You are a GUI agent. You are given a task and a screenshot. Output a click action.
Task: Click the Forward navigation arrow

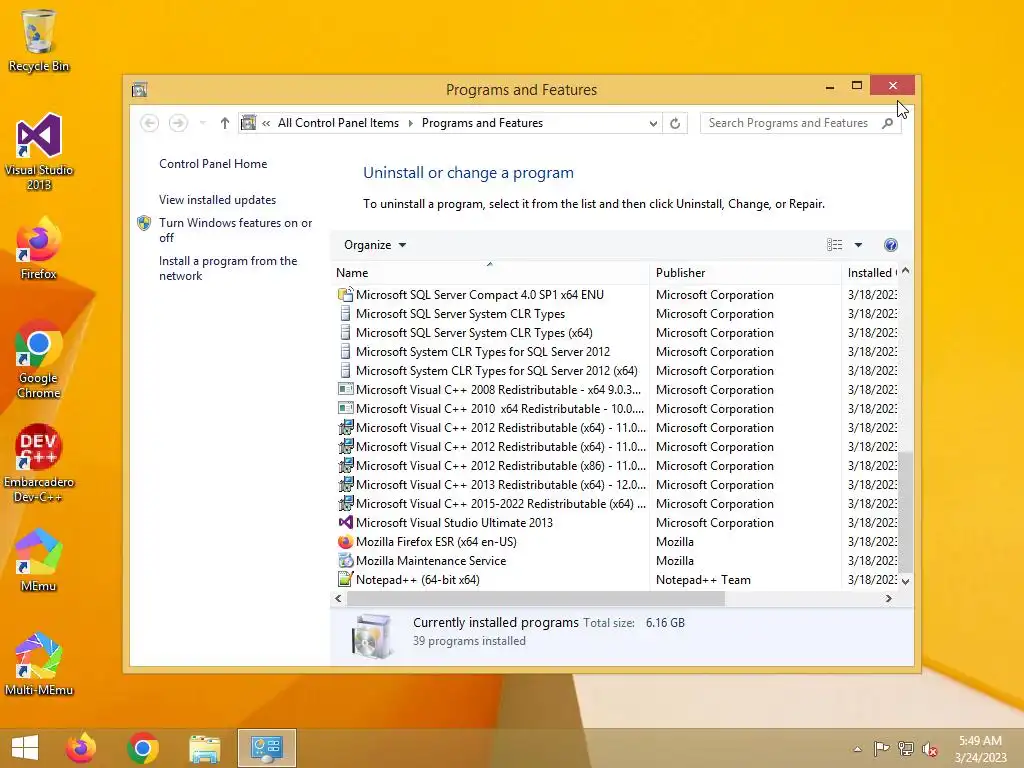(x=178, y=123)
